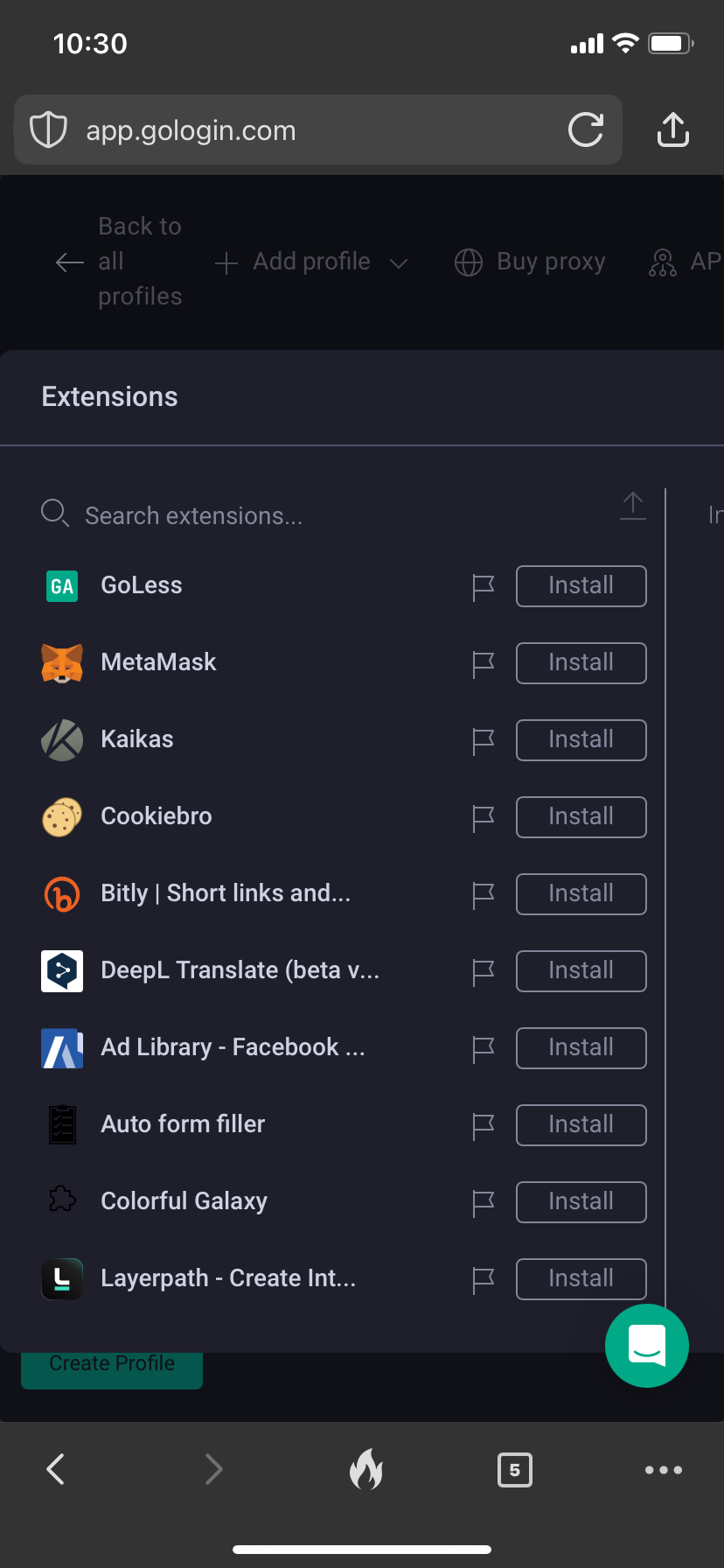Click the flag icon beside GoLess

tap(483, 587)
